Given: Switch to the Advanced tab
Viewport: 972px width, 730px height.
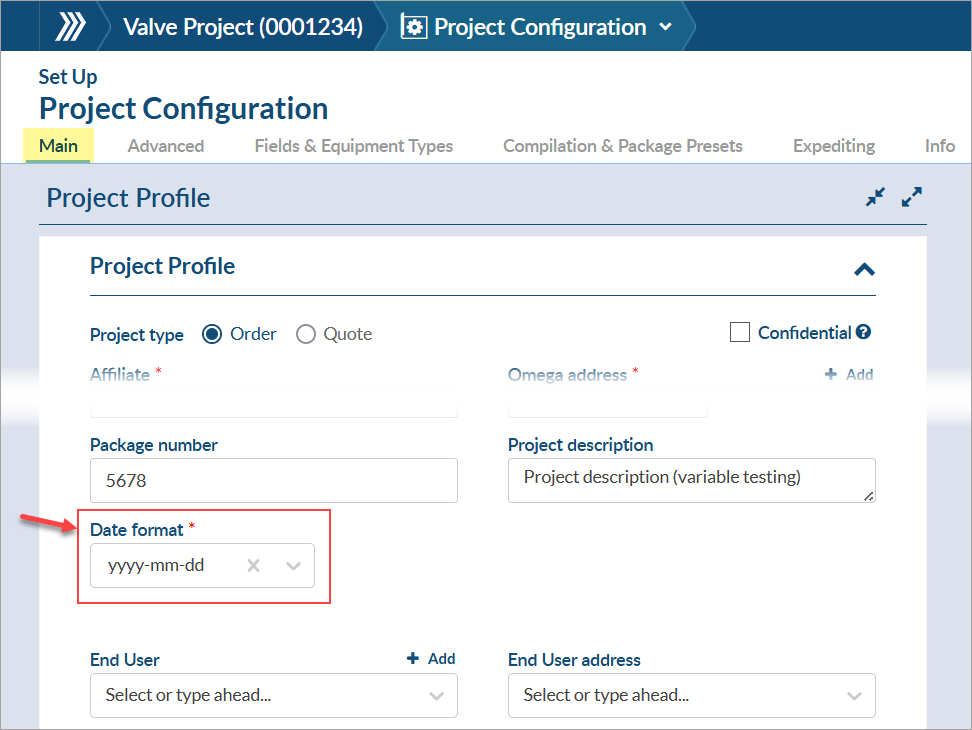Looking at the screenshot, I should (x=166, y=146).
